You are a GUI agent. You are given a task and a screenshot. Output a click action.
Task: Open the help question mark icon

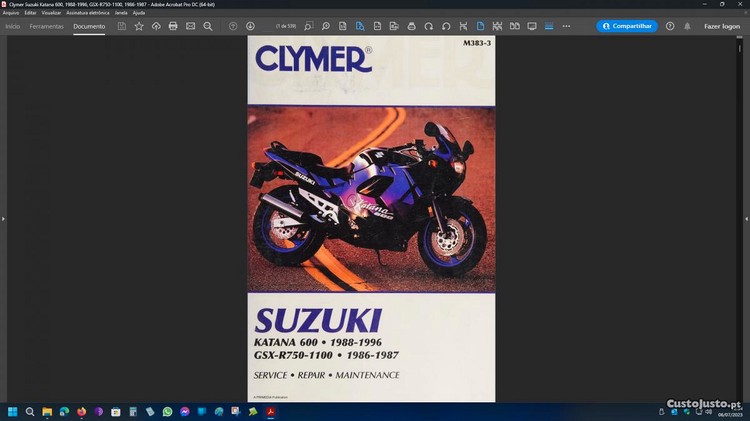671,26
